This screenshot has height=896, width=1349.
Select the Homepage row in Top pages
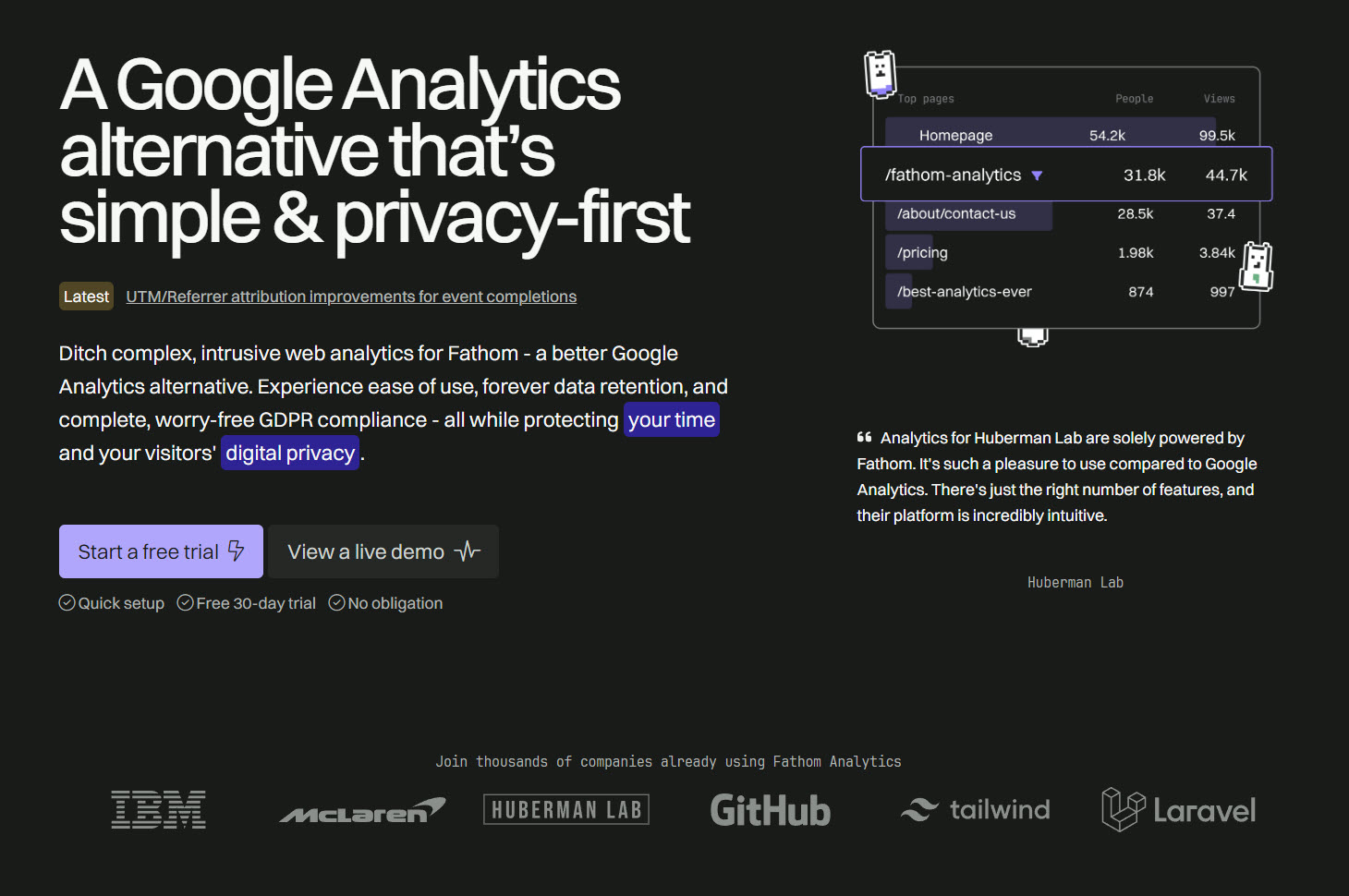pos(956,136)
